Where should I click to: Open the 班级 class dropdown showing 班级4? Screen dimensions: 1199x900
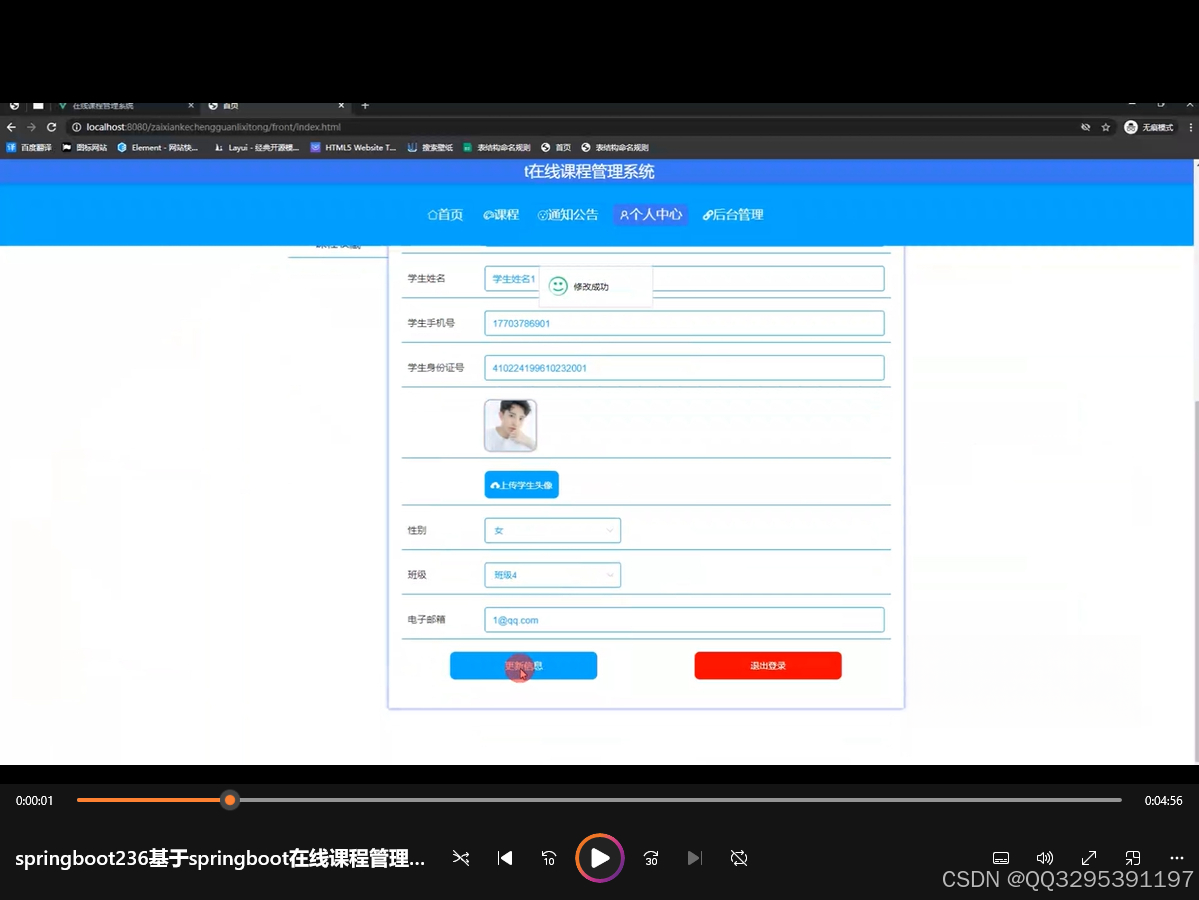(552, 574)
